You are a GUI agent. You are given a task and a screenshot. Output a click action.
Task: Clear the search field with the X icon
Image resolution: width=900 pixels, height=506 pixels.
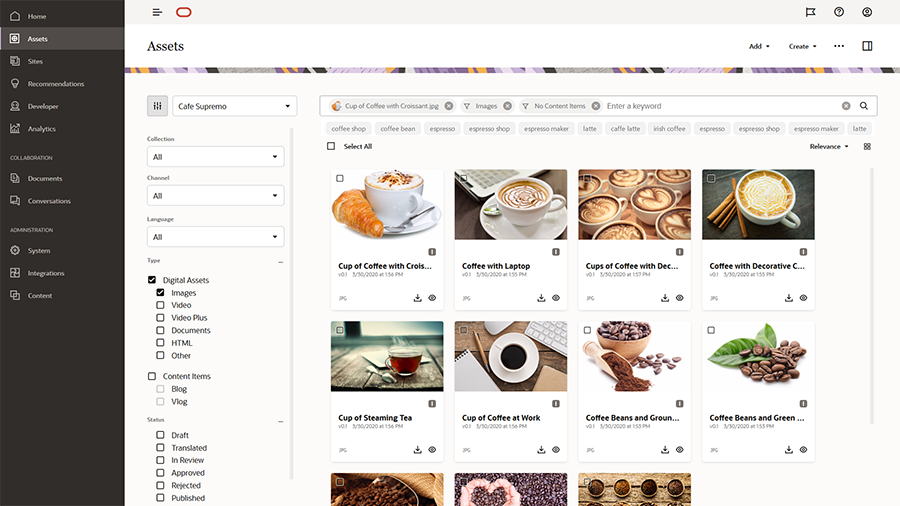point(846,106)
